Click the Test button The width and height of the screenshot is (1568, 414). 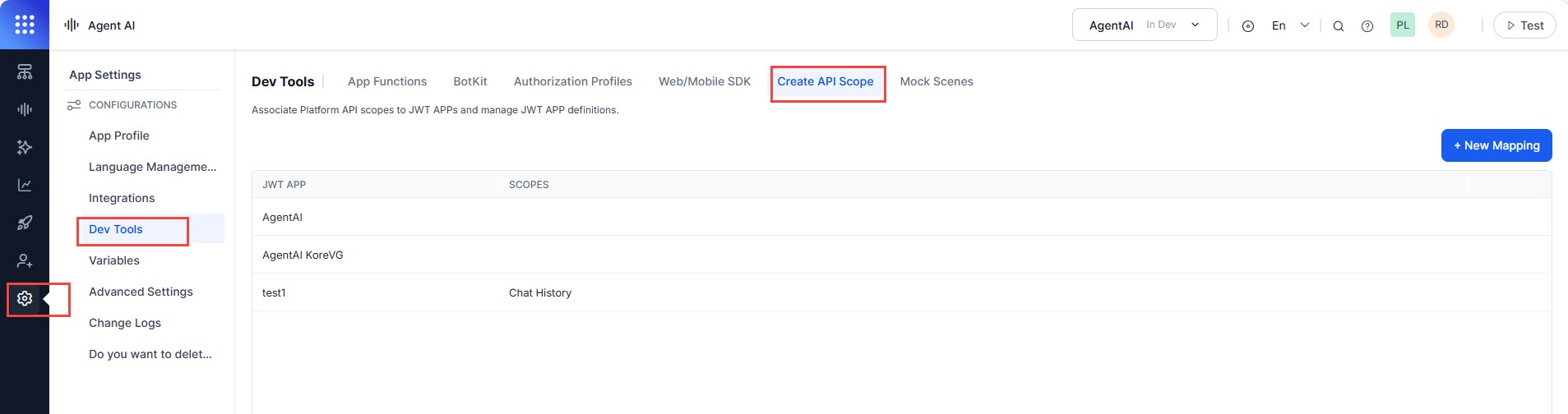coord(1524,25)
